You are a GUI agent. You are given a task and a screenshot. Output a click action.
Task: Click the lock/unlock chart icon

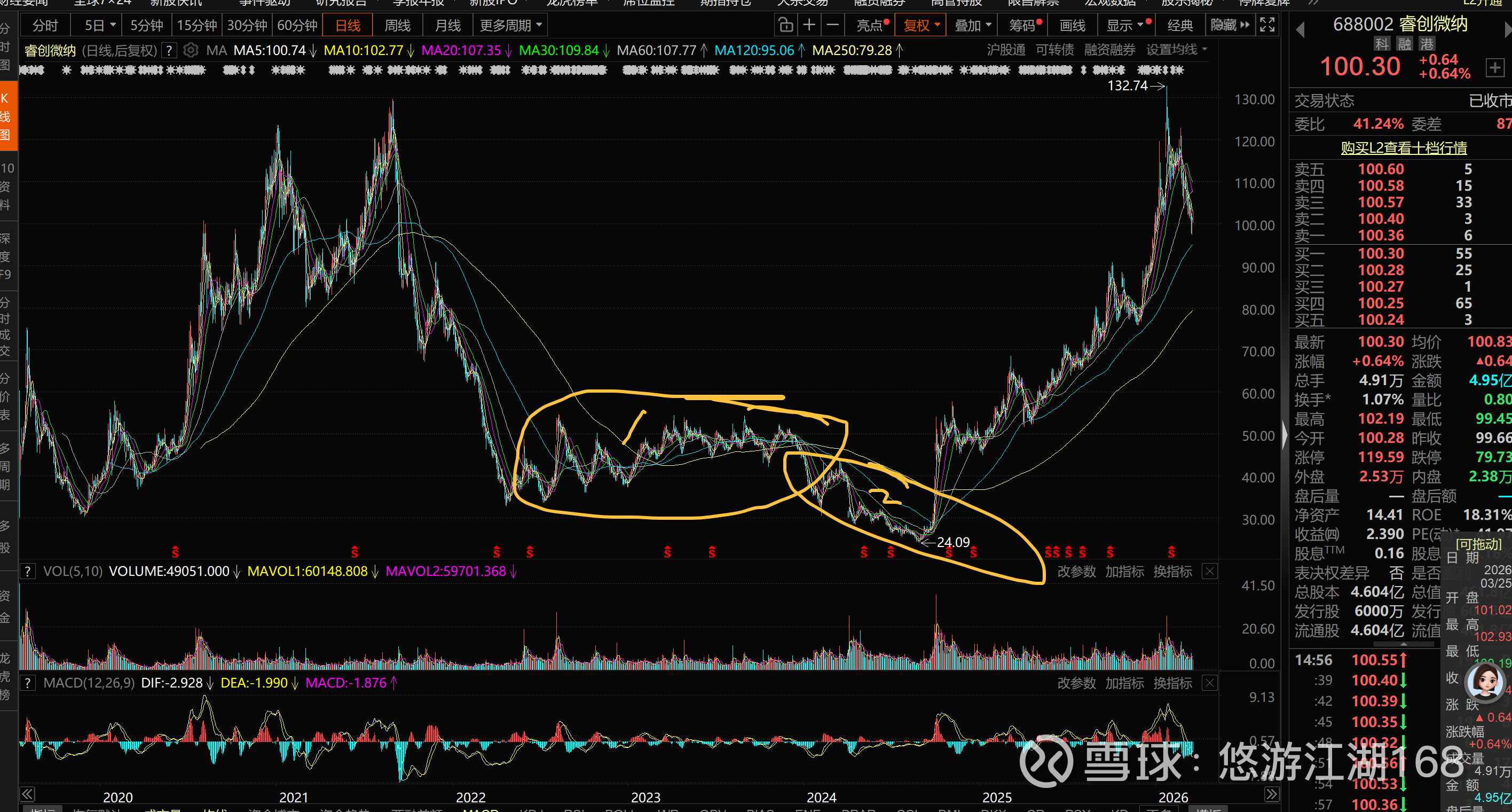coord(785,25)
